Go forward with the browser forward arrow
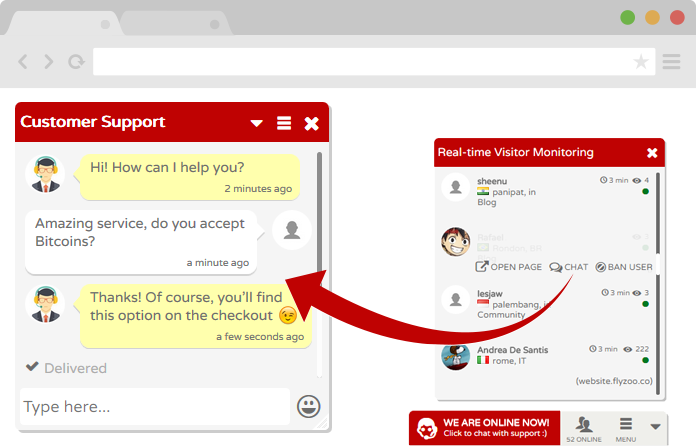Screen dimensions: 696x446 tap(48, 61)
